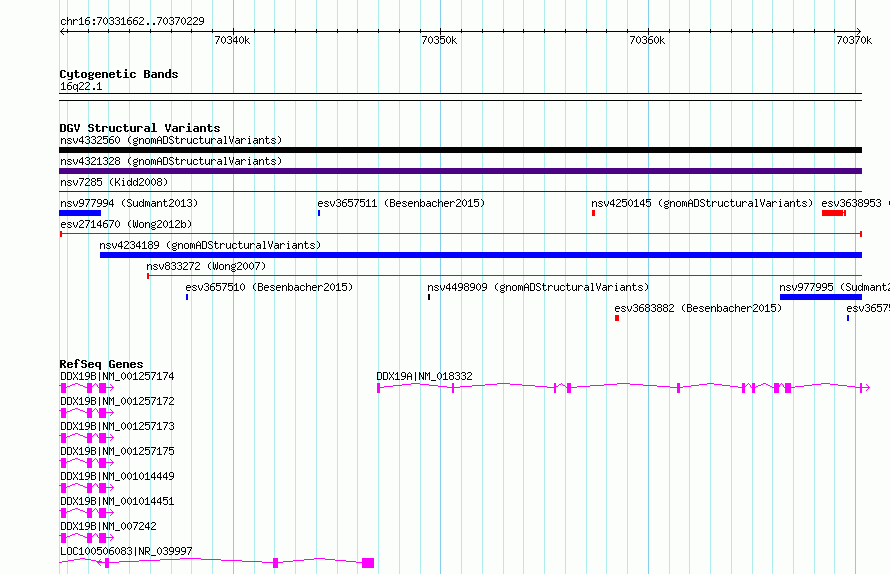
Task: Click the small black nsv4498909 marker
Action: (429, 297)
